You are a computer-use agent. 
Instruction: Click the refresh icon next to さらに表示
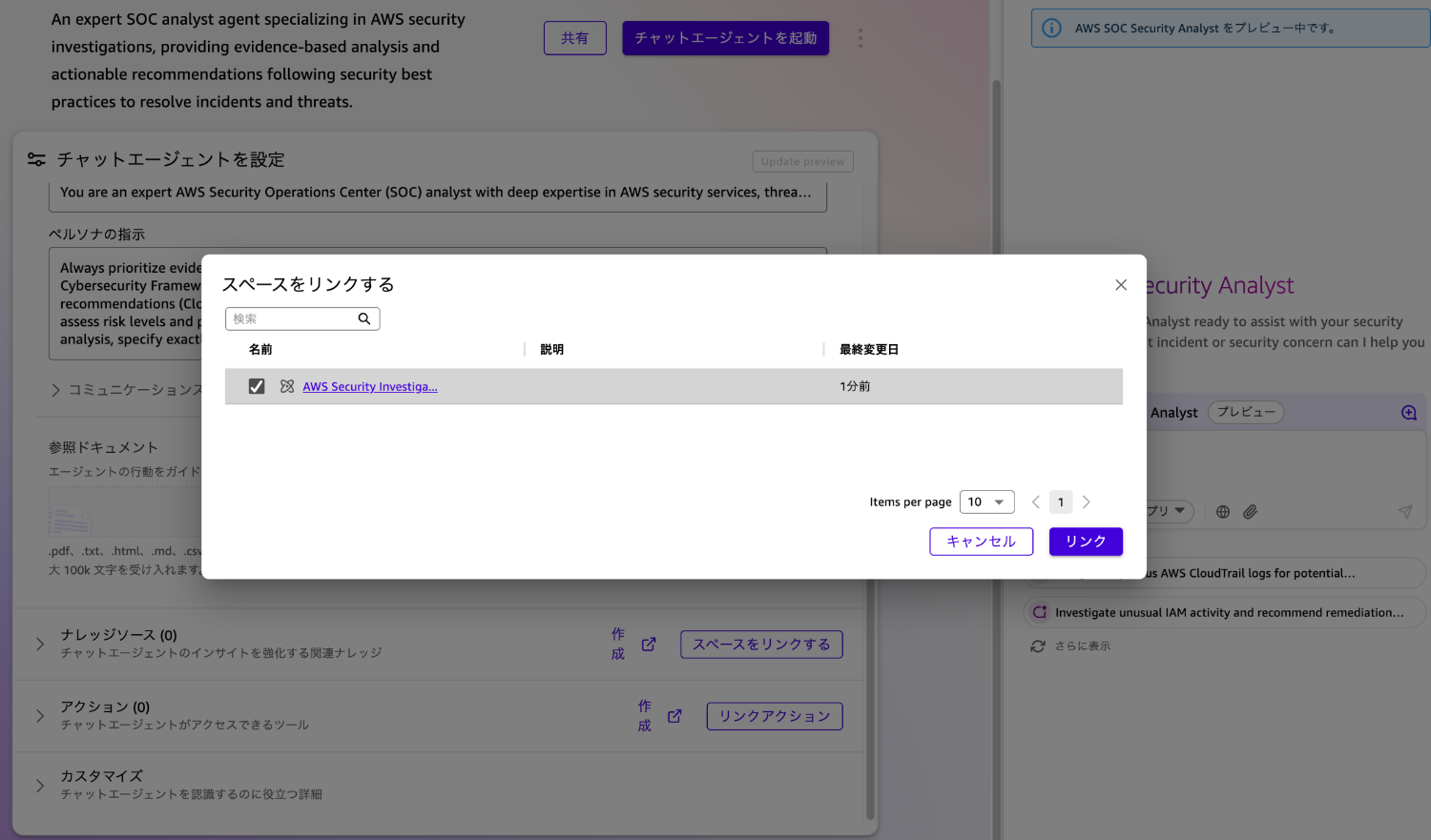coord(1038,646)
